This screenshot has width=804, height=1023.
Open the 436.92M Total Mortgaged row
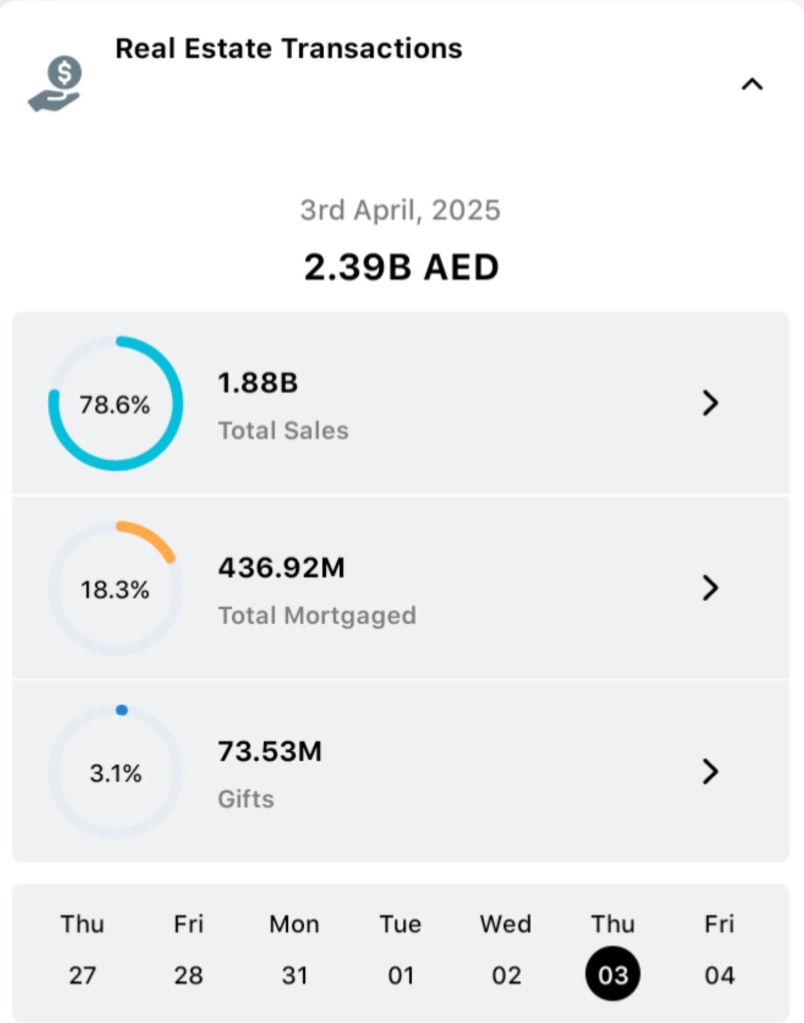(x=400, y=588)
